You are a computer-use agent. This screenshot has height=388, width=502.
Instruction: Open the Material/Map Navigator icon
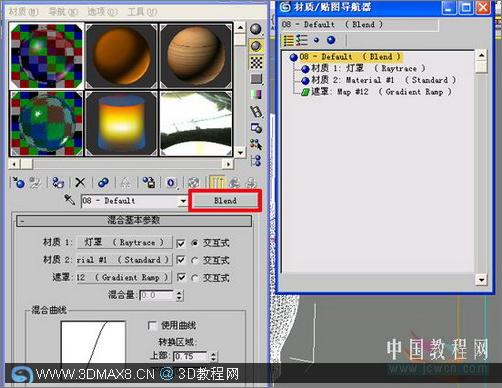pyautogui.click(x=256, y=161)
